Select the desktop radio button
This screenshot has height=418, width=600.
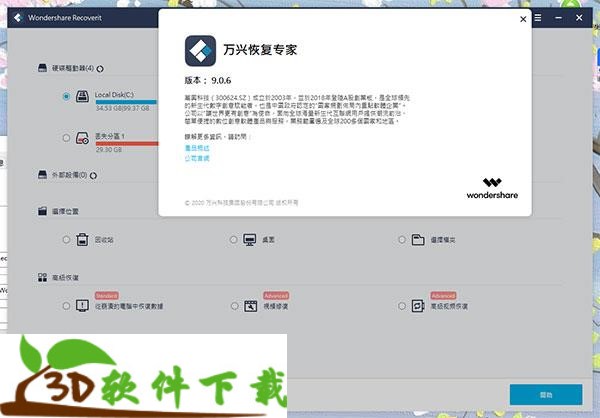(233, 240)
